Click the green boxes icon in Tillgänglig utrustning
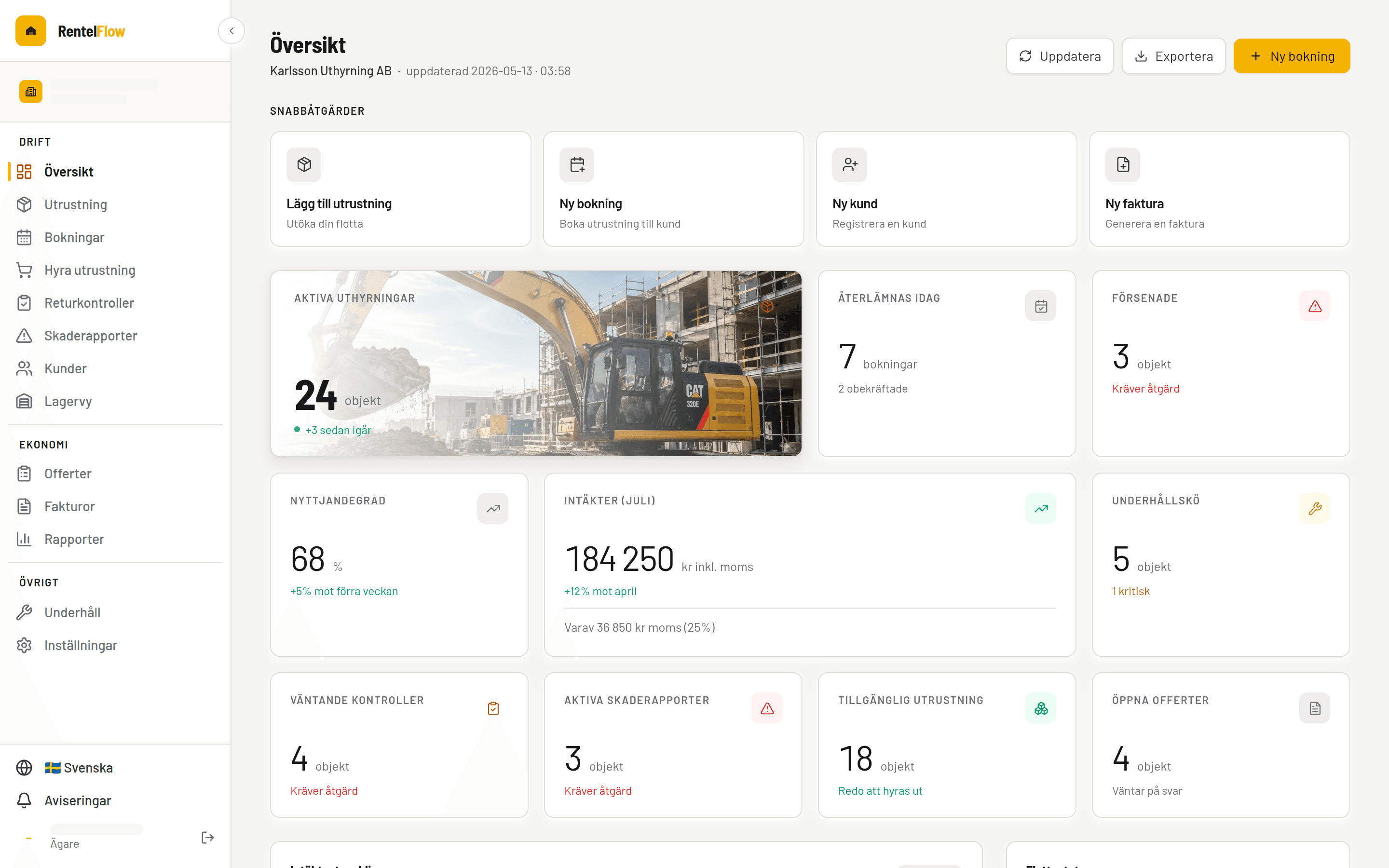Screen dimensions: 1389x868 pyautogui.click(x=1041, y=708)
